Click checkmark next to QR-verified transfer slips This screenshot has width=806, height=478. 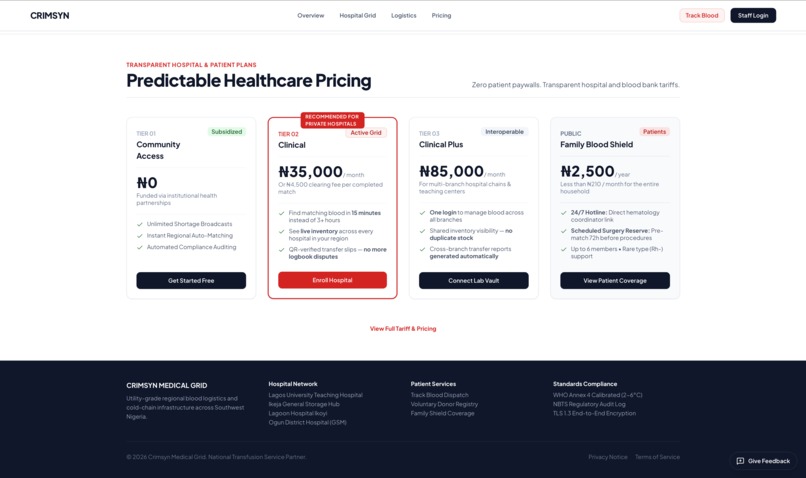tap(281, 250)
